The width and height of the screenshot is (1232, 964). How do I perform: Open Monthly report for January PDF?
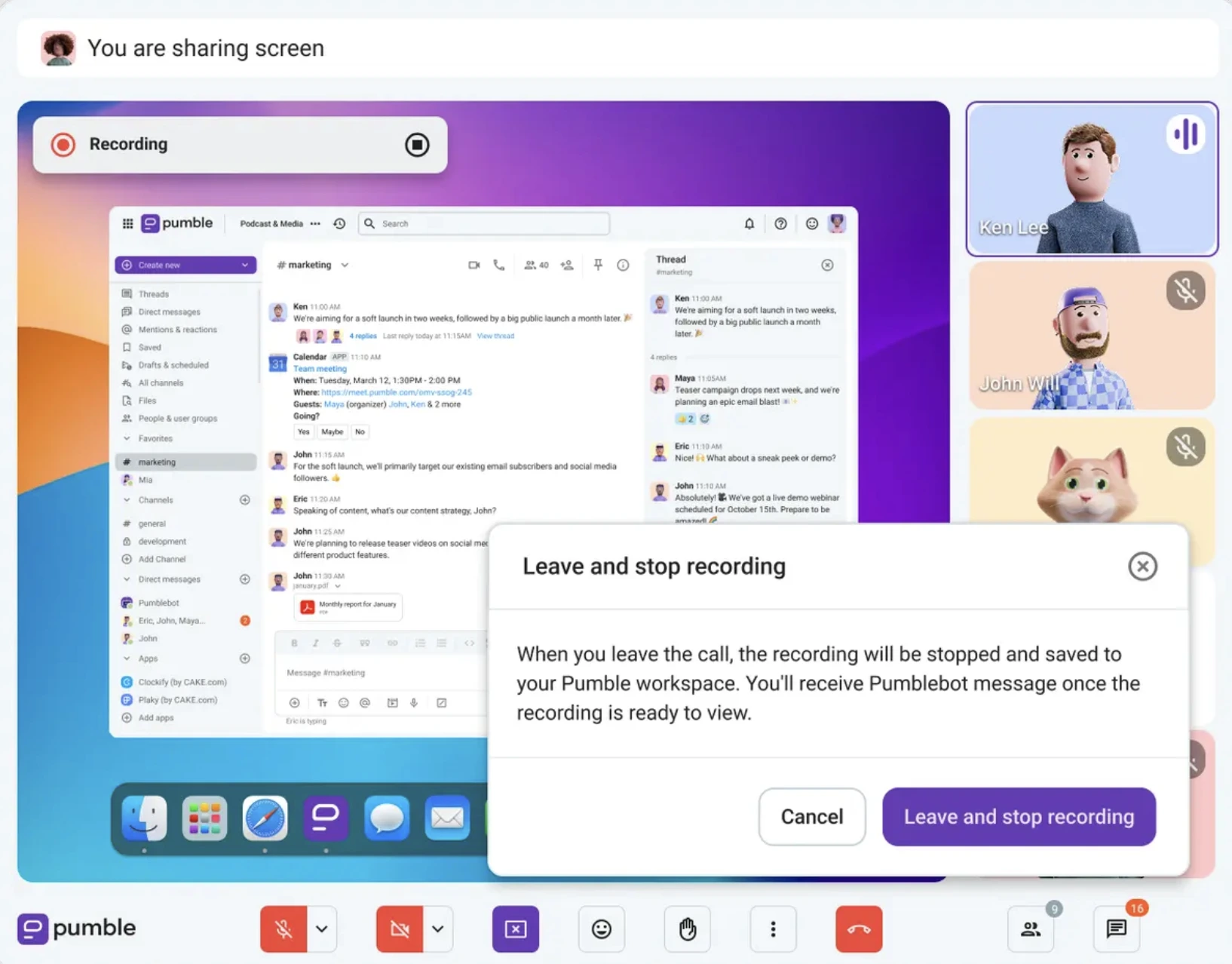[348, 606]
